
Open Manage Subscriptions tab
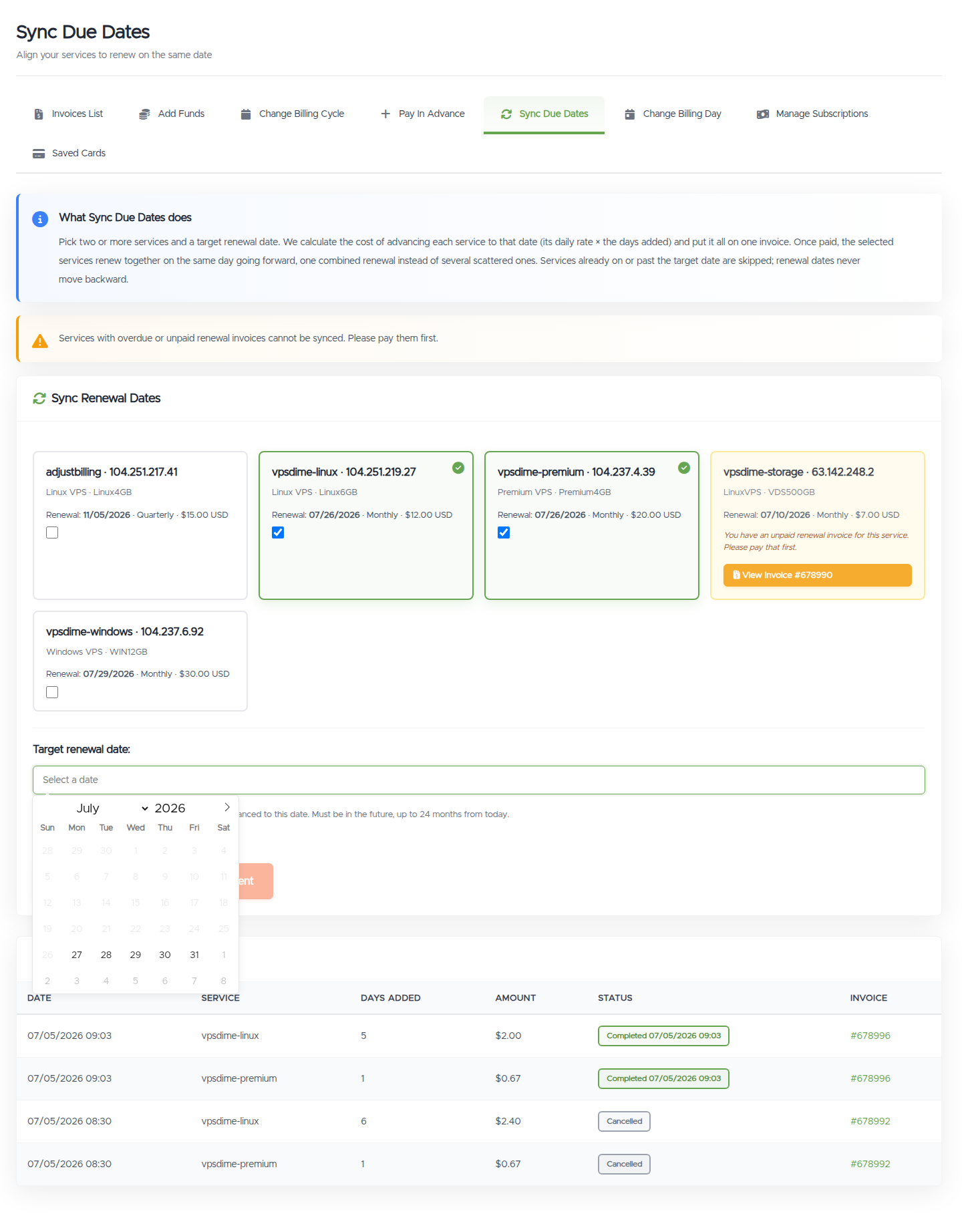812,114
